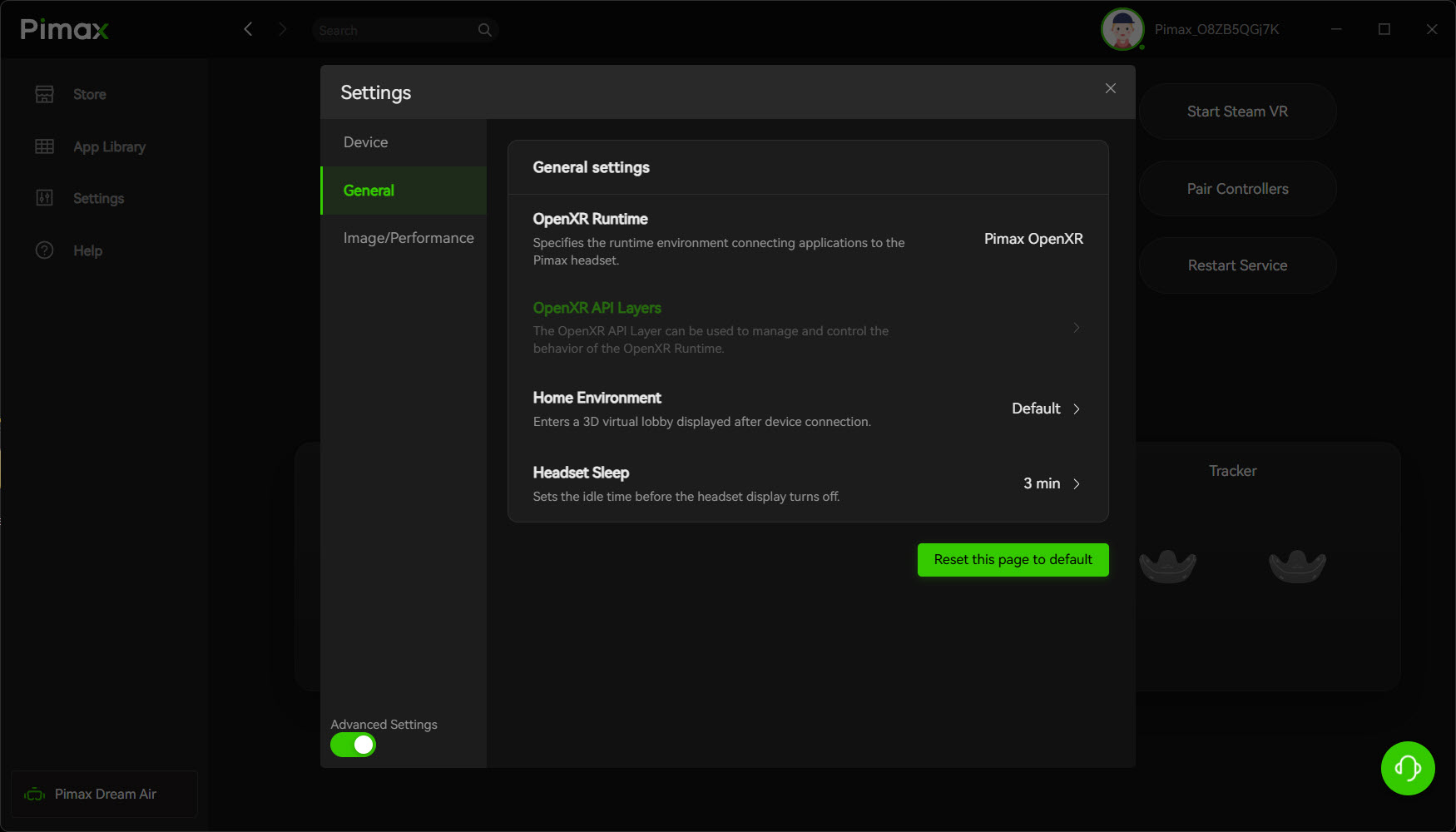Open the Image/Performance tab
1456x832 pixels.
coord(404,238)
